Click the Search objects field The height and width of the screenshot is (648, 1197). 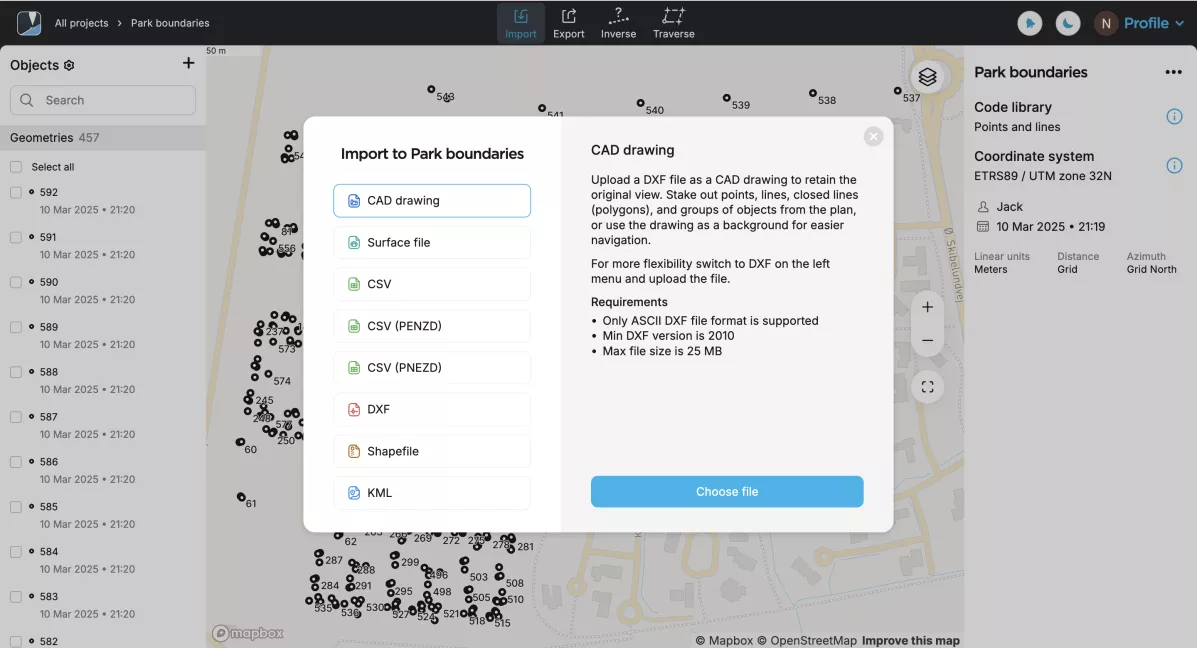(x=103, y=100)
